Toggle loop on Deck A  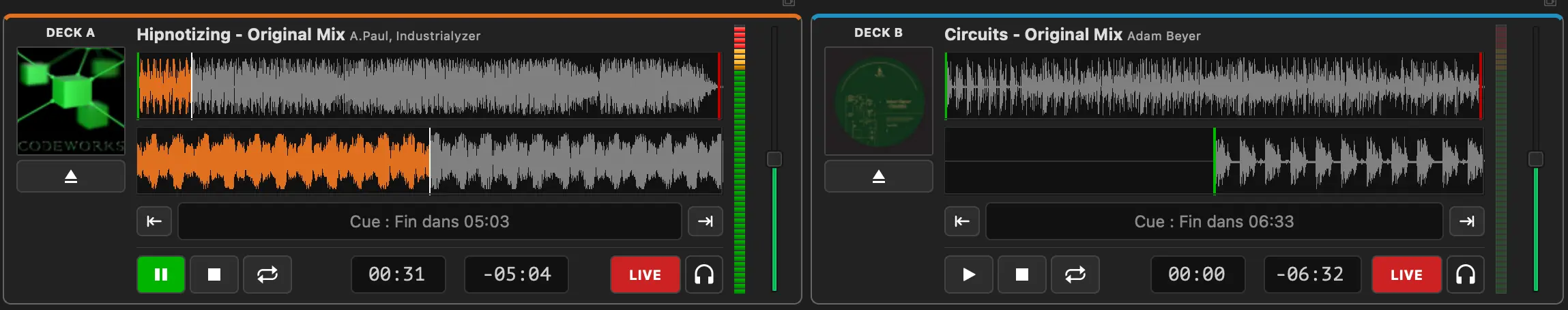(x=267, y=274)
